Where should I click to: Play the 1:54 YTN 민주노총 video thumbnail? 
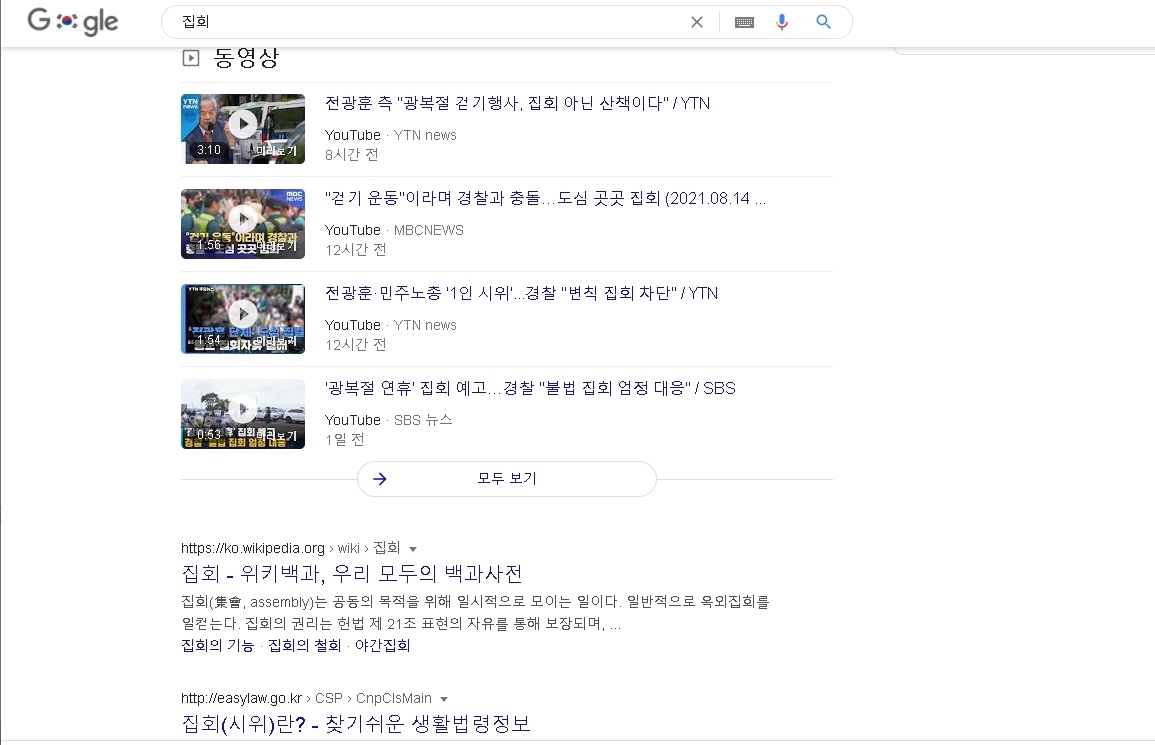pyautogui.click(x=243, y=319)
